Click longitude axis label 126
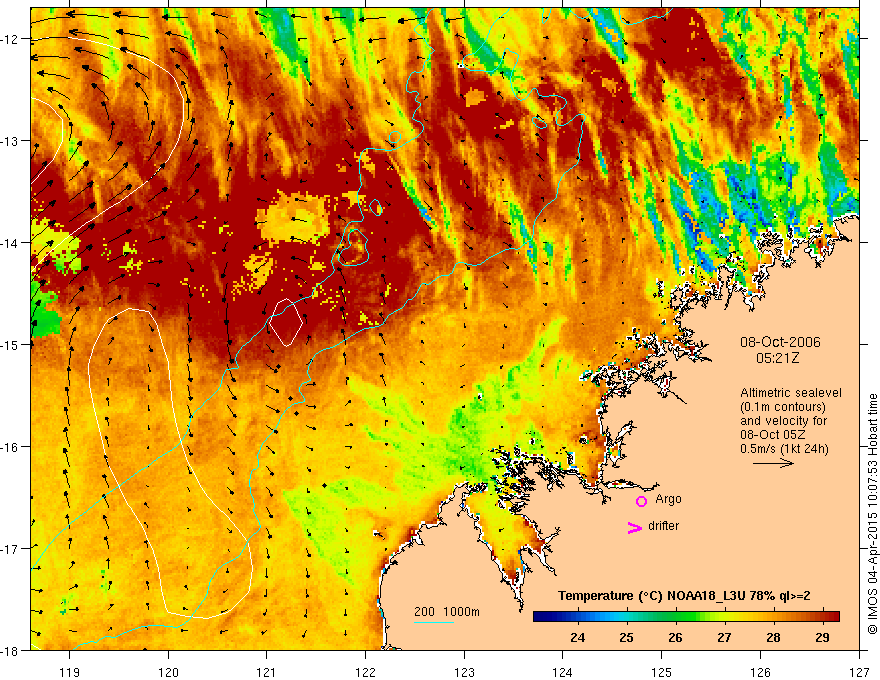880x680 pixels. (x=760, y=672)
